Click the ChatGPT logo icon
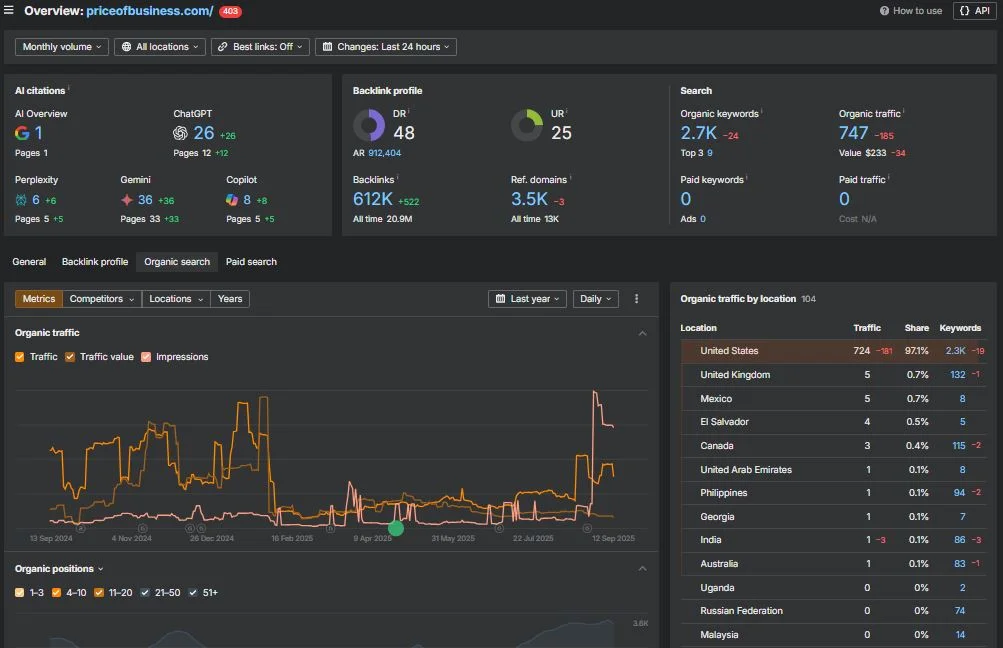 [180, 133]
